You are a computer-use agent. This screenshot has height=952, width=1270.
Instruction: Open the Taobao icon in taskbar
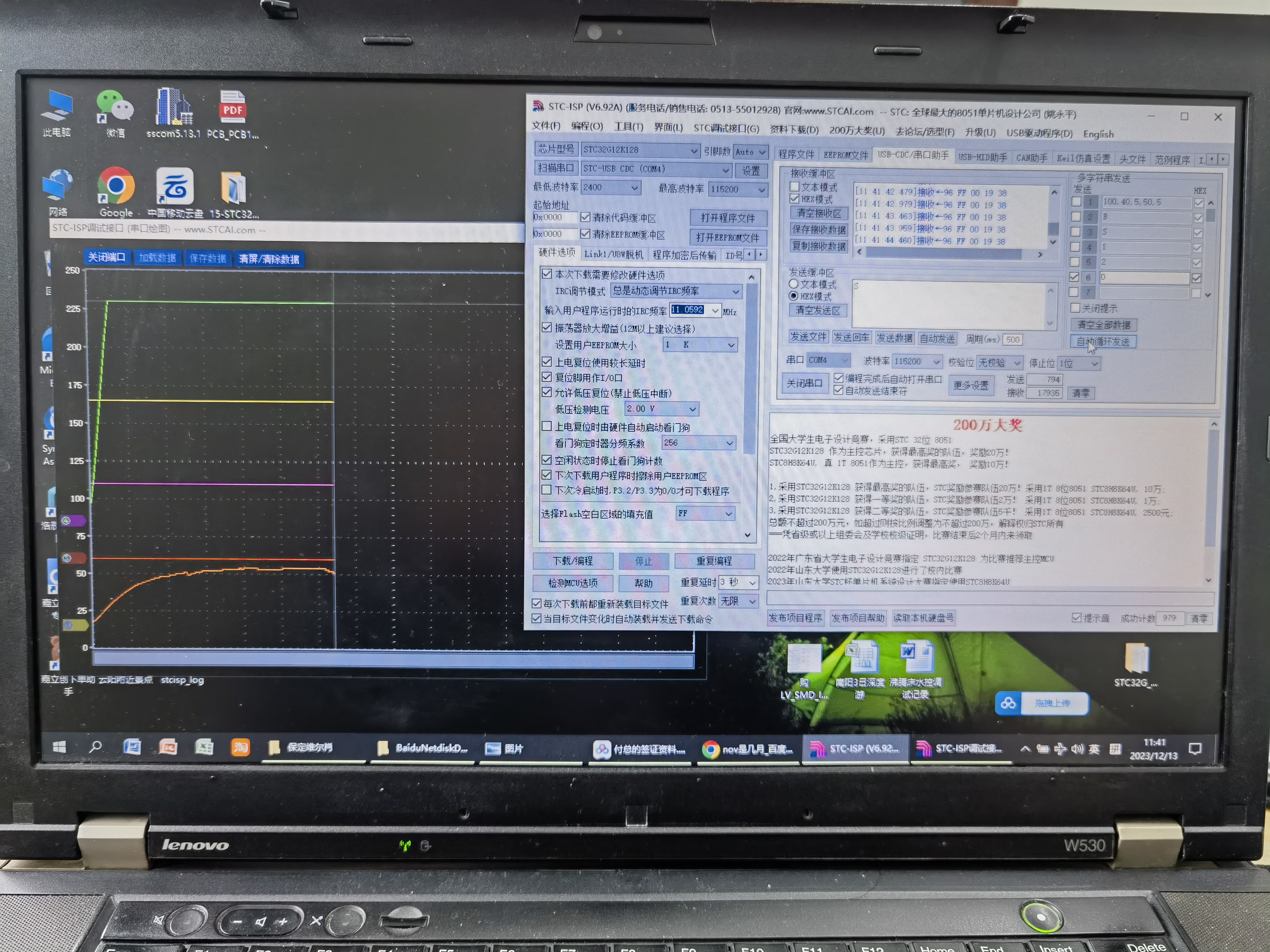240,748
